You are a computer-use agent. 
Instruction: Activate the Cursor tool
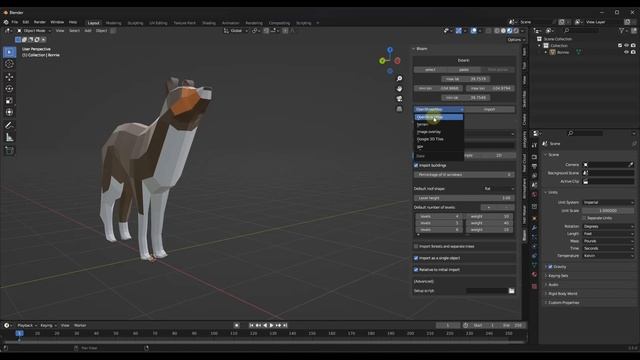click(x=9, y=64)
